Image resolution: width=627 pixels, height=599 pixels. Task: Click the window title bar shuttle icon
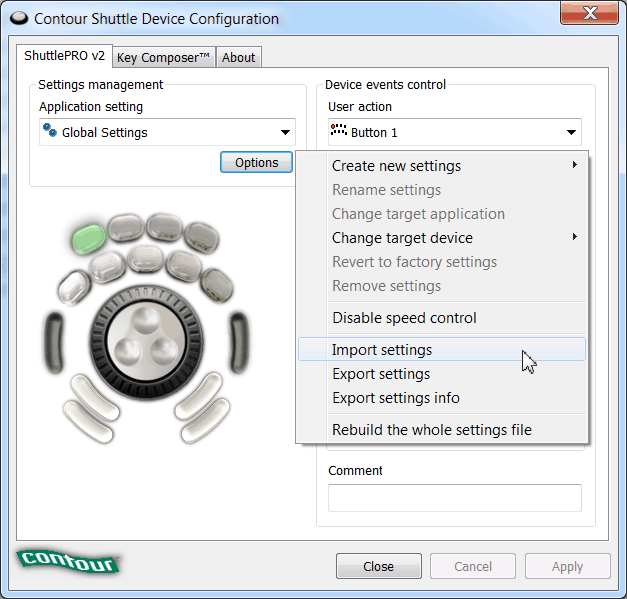point(19,18)
